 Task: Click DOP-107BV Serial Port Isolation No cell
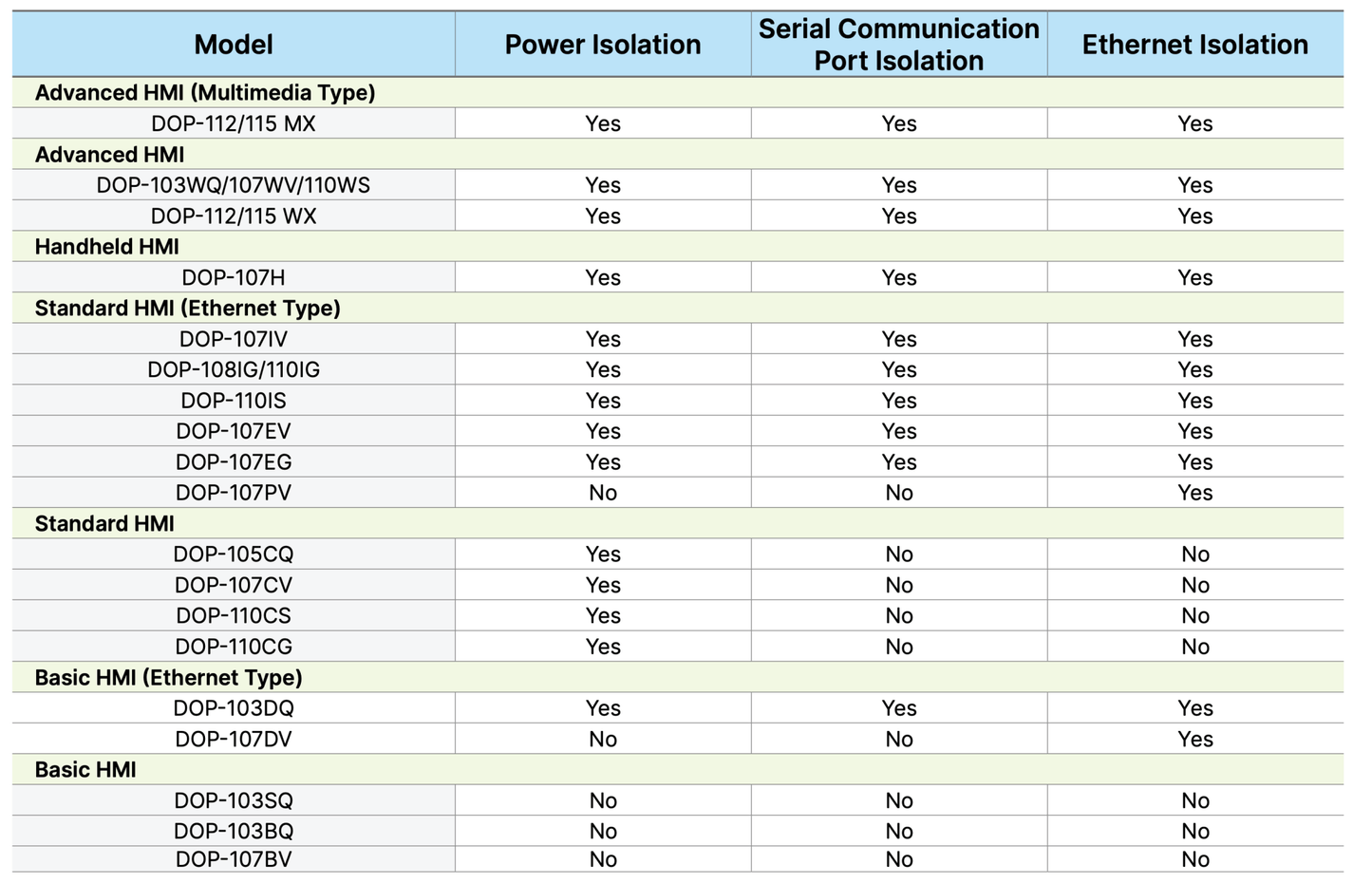point(898,859)
